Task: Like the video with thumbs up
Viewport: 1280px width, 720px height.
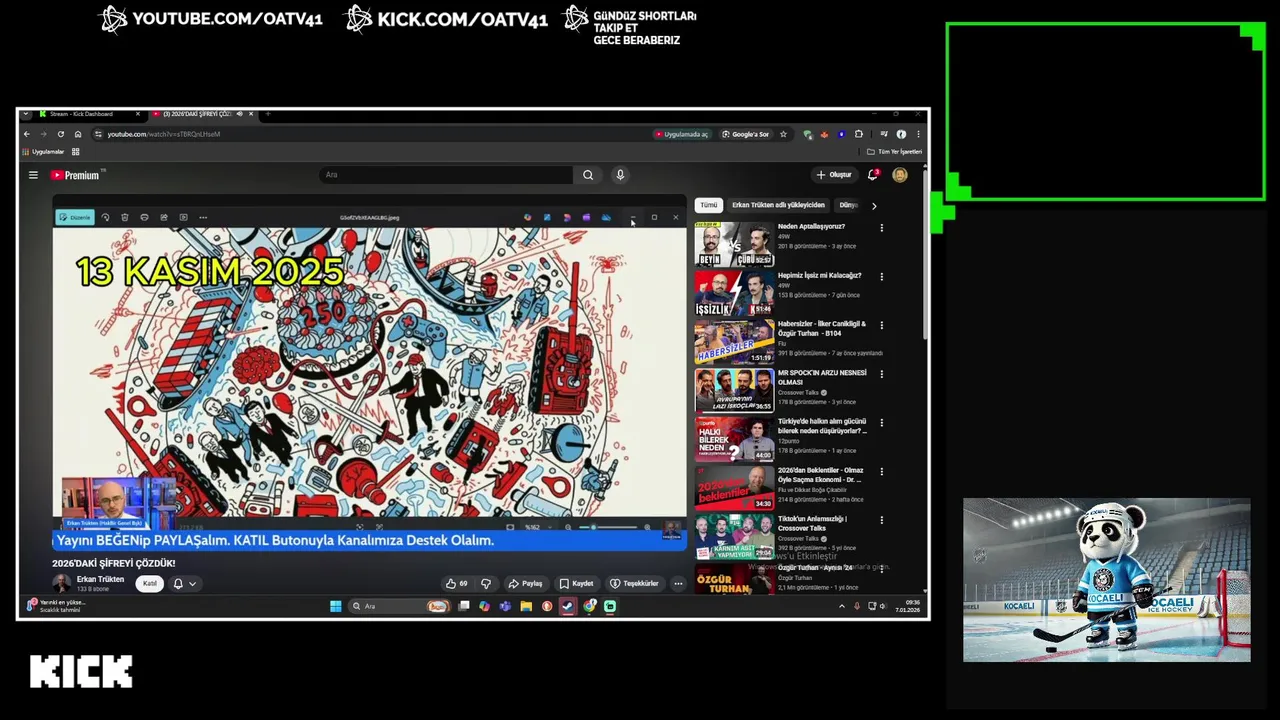Action: click(x=457, y=583)
